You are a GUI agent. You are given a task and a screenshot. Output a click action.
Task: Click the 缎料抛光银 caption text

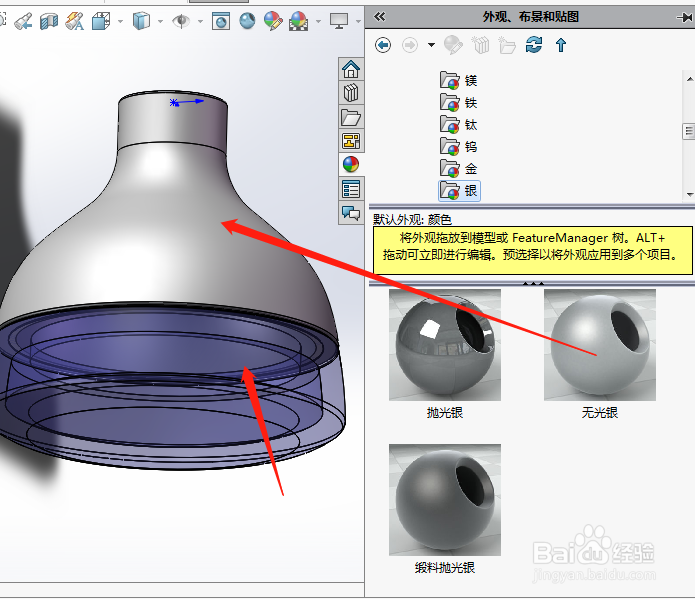(x=445, y=568)
